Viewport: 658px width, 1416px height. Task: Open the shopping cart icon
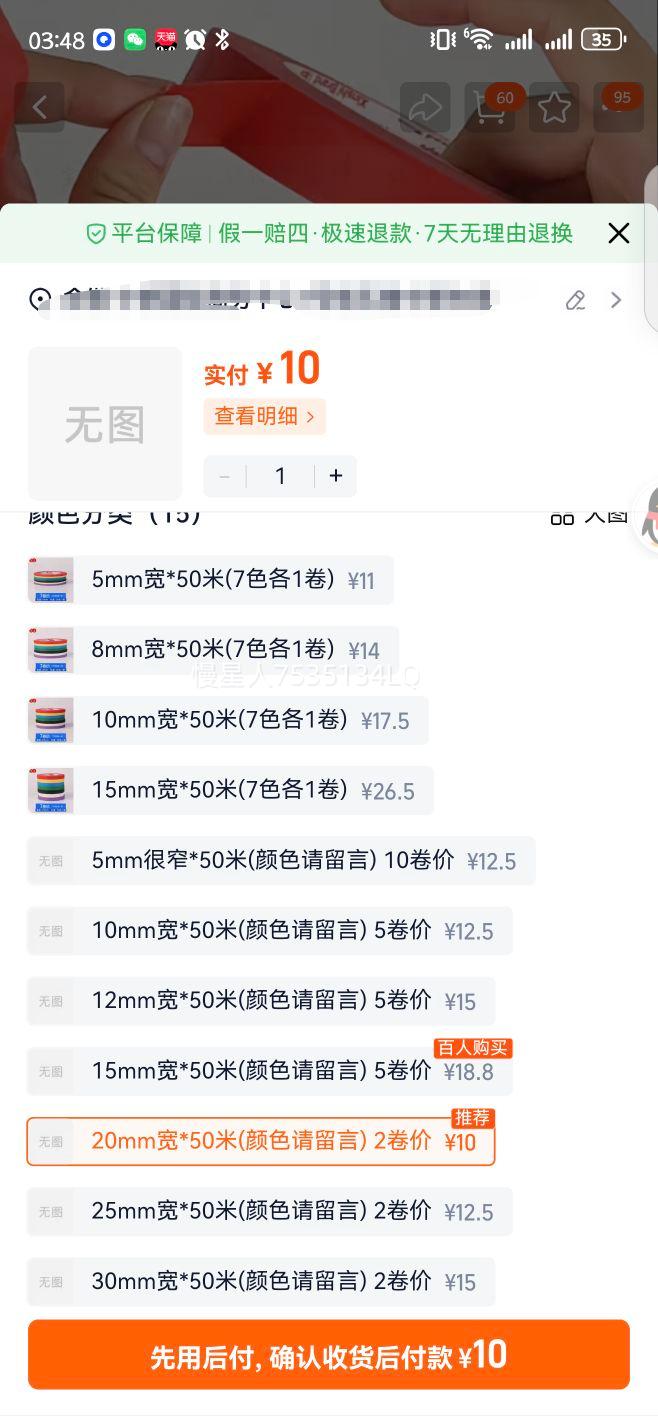(x=489, y=107)
